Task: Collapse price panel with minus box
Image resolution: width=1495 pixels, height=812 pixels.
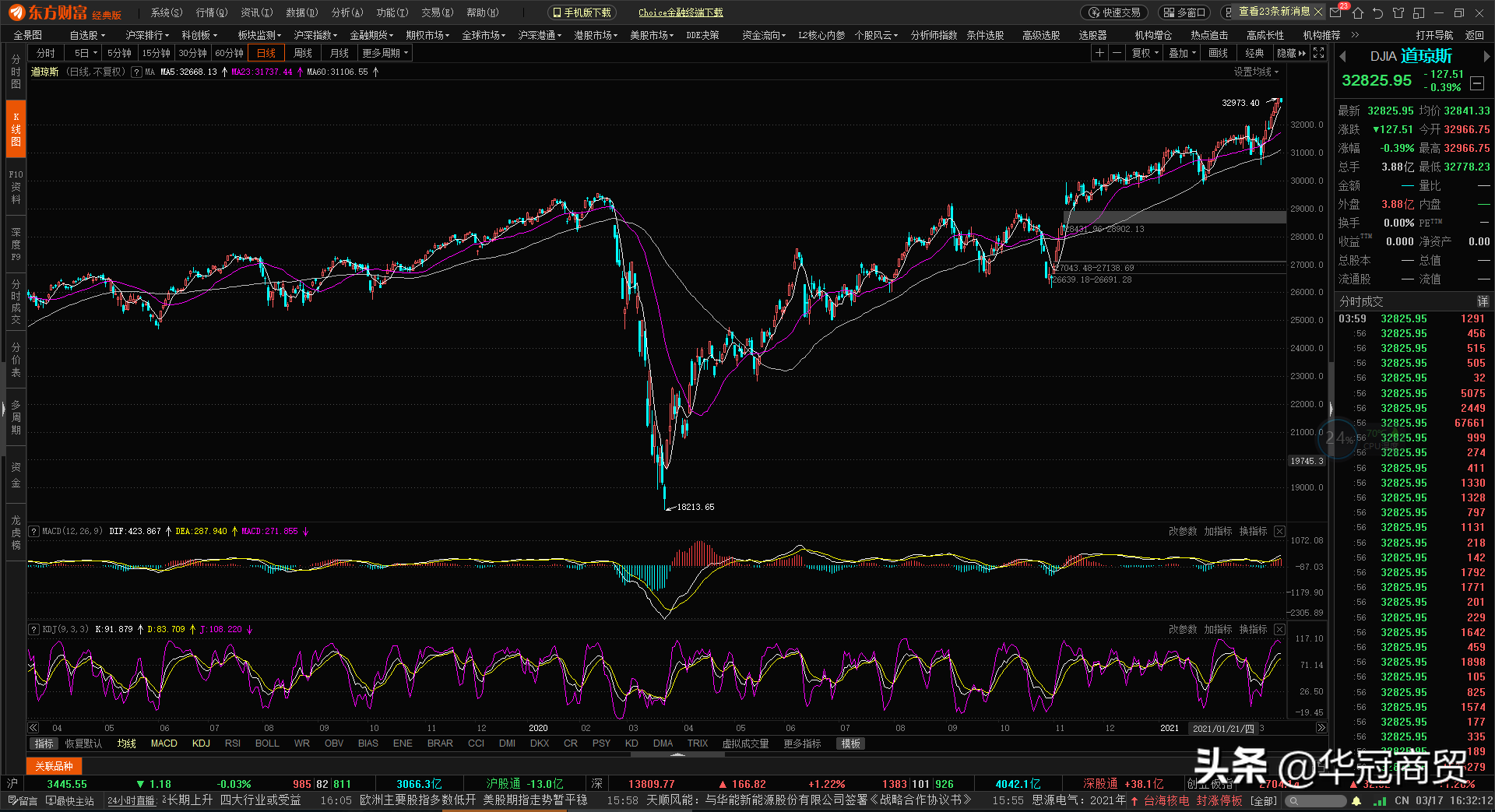Action: pyautogui.click(x=1477, y=83)
